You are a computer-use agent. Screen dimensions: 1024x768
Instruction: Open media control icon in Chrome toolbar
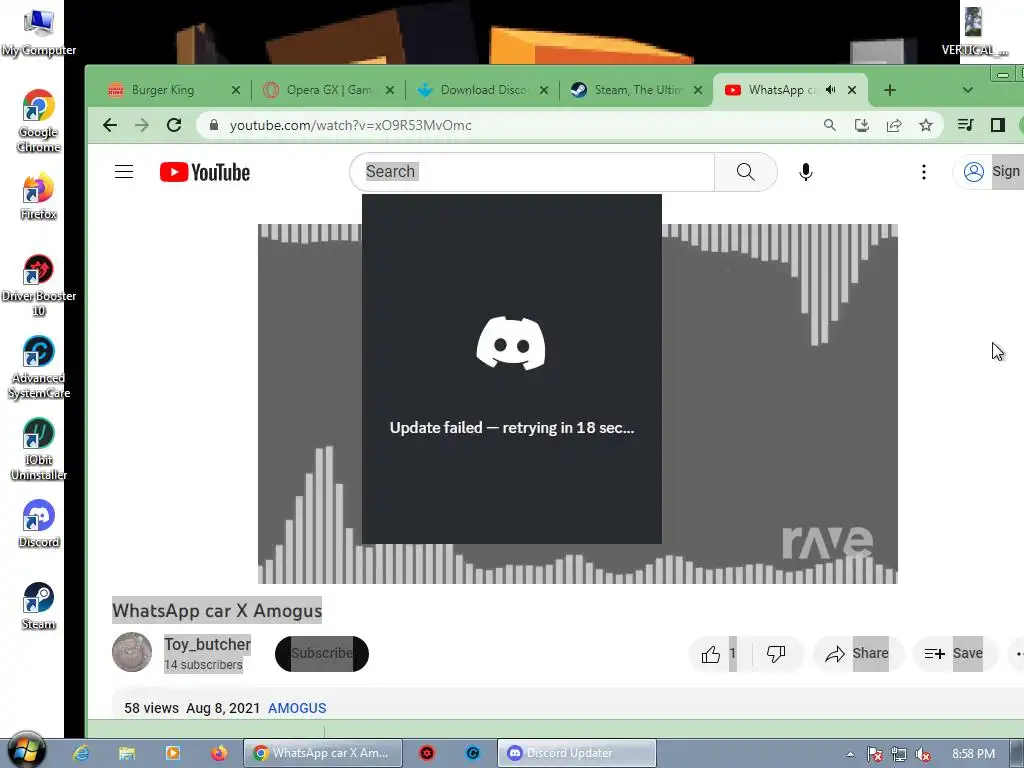pyautogui.click(x=965, y=125)
